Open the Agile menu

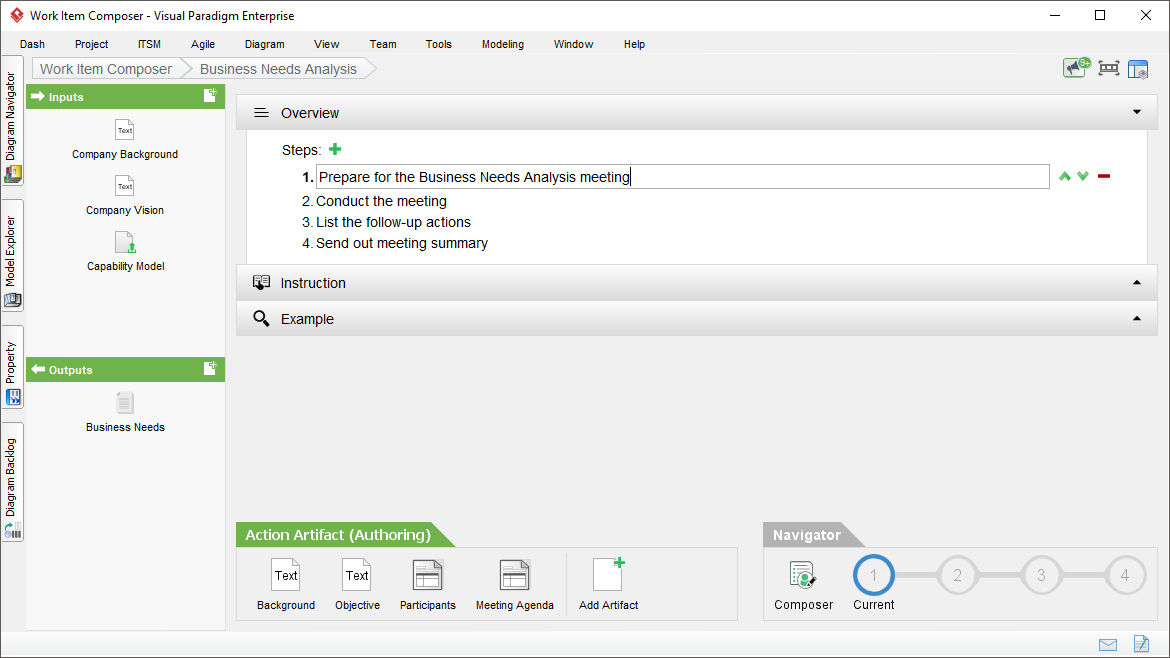(x=203, y=44)
